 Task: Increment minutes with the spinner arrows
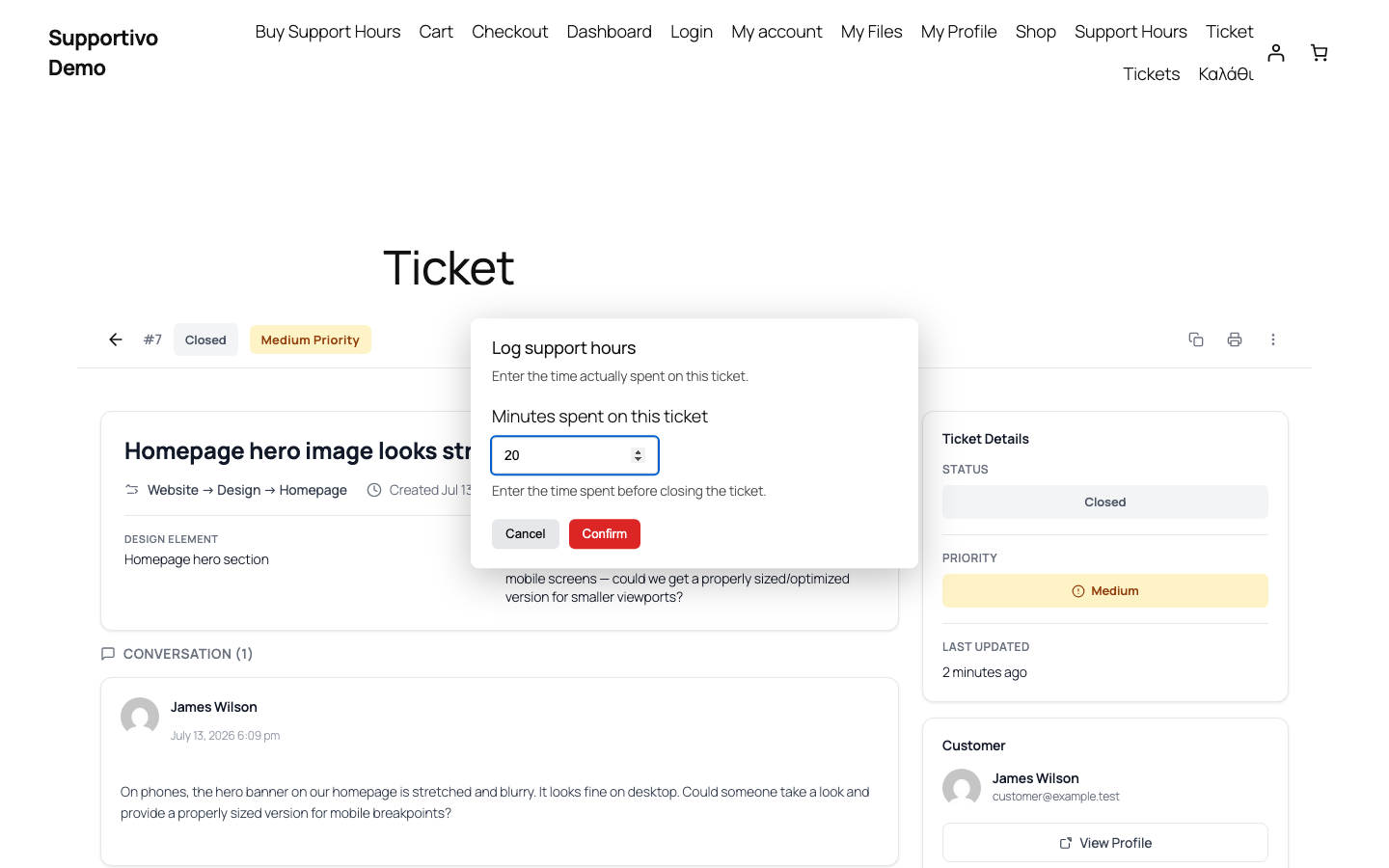coord(638,451)
